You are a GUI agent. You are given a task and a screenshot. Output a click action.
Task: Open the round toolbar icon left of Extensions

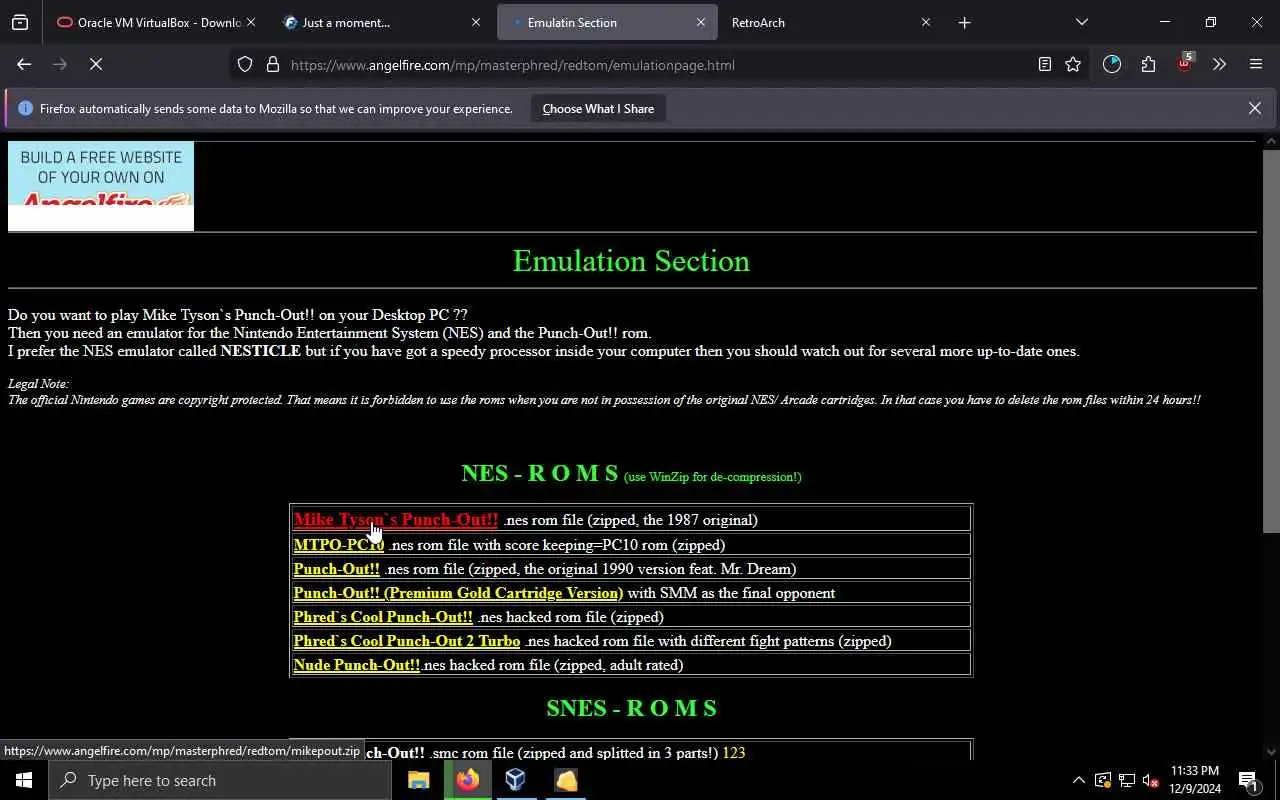(1112, 64)
